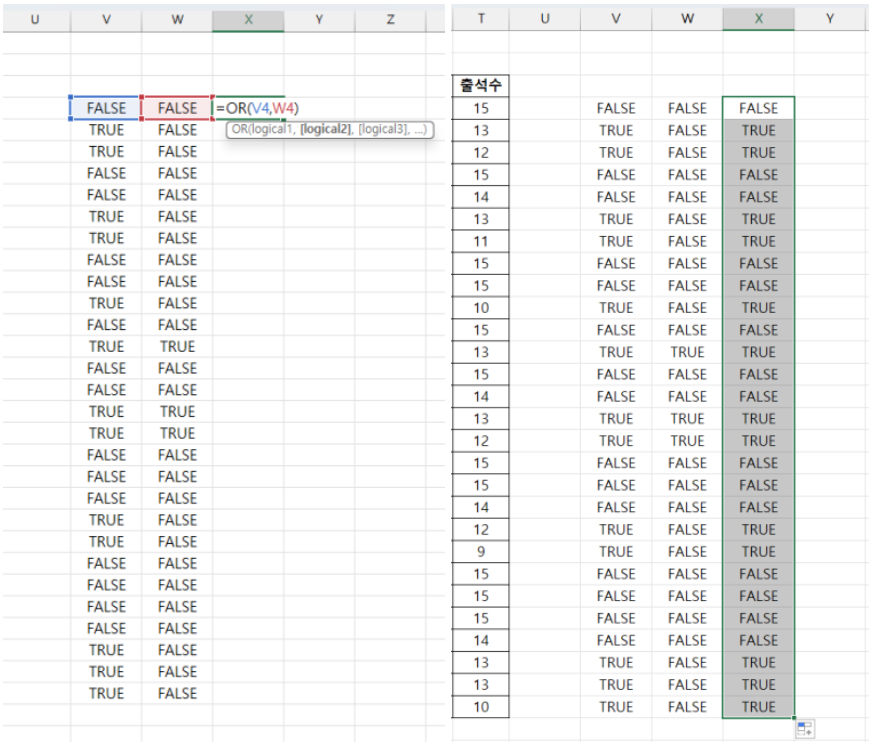Select the 출석수 header cell
The image size is (876, 745).
[x=480, y=86]
